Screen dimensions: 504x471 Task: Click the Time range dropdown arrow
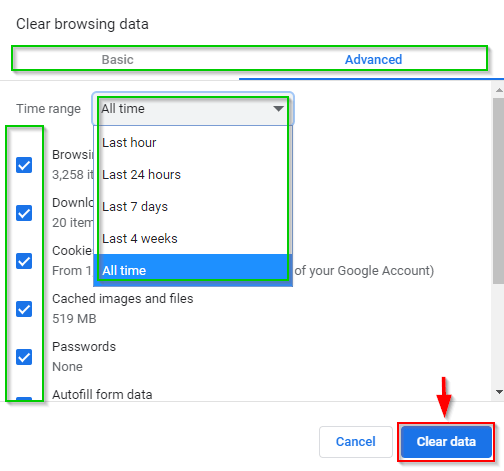(x=278, y=108)
